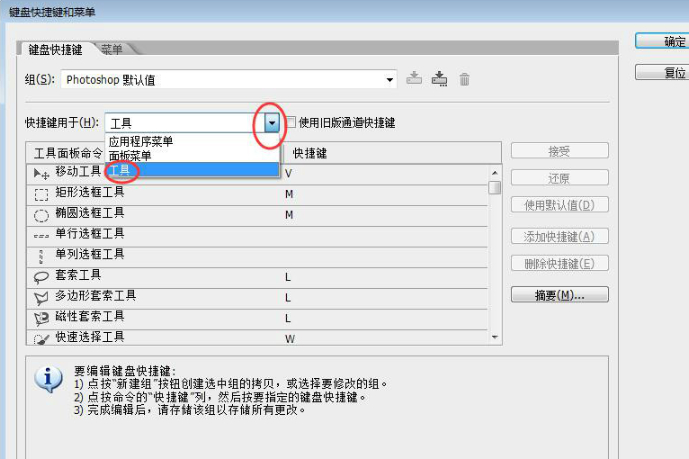Open the 组(S) Photoshop 默认值 dropdown
The width and height of the screenshot is (689, 459).
[x=228, y=80]
